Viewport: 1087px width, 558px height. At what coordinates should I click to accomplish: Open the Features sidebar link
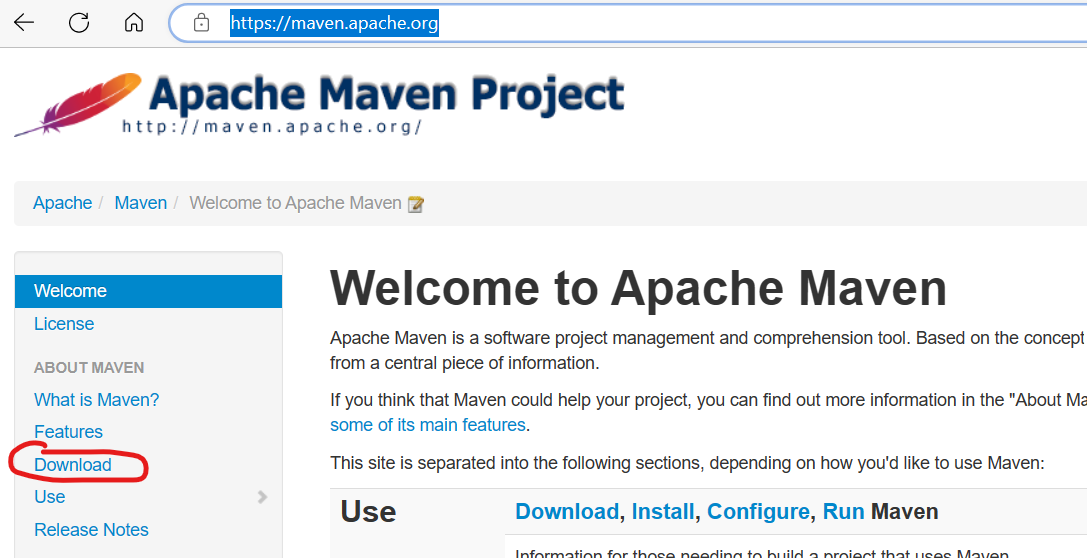tap(68, 432)
